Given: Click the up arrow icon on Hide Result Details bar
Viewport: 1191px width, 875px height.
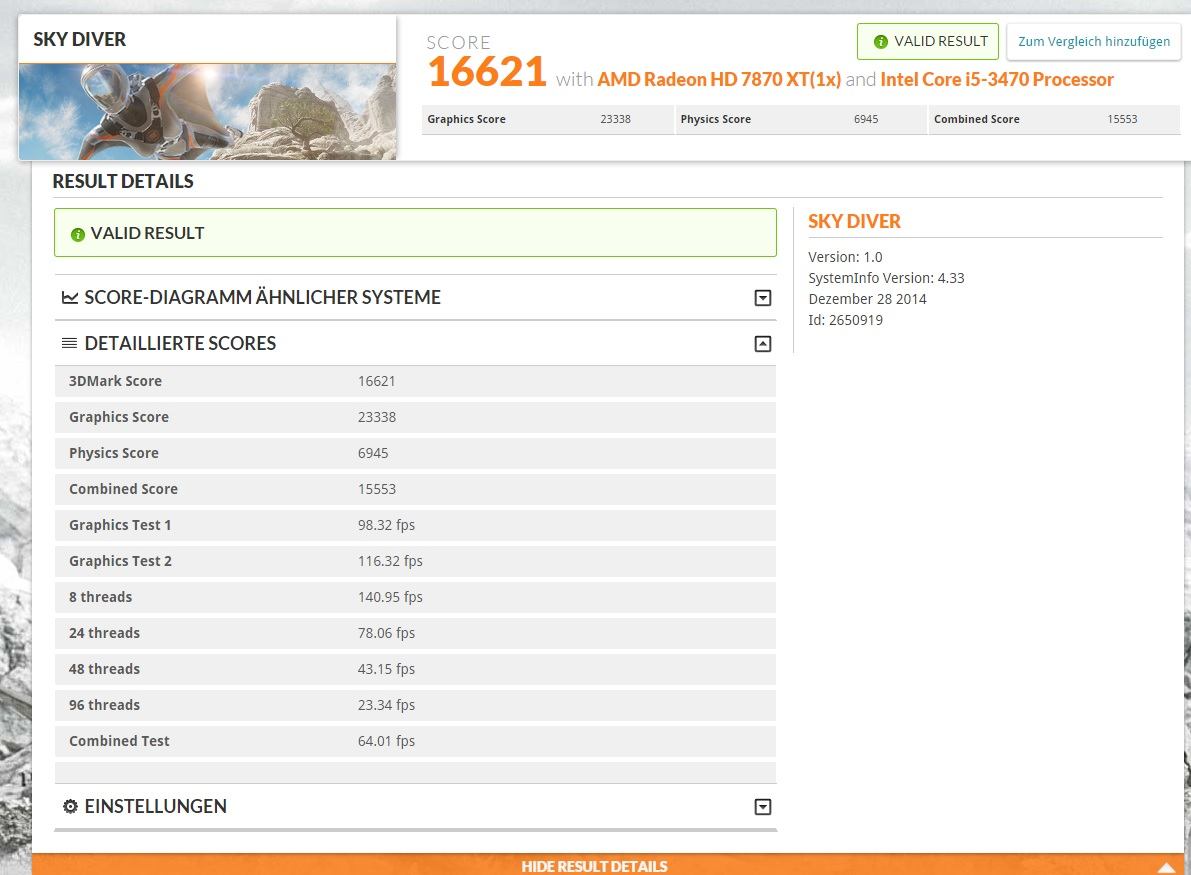Looking at the screenshot, I should coord(1167,867).
